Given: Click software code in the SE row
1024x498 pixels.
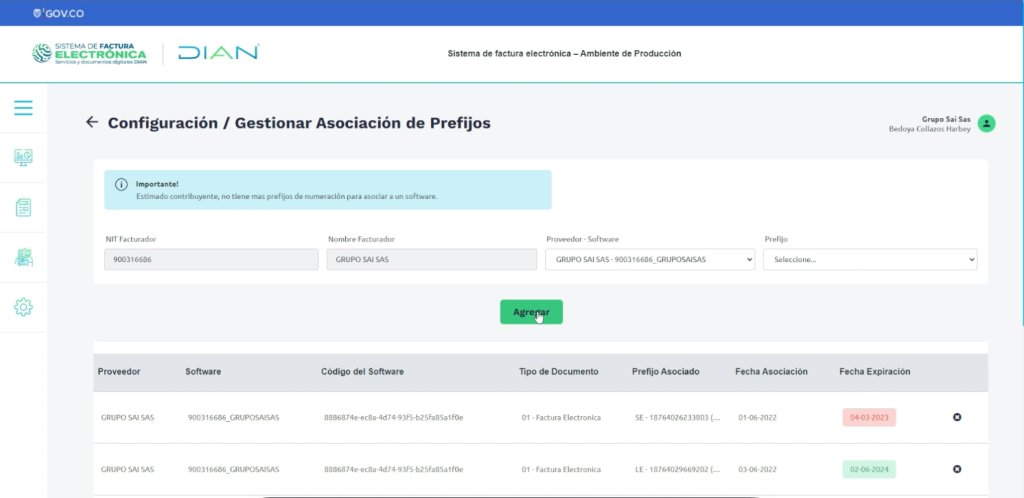Looking at the screenshot, I should [394, 418].
